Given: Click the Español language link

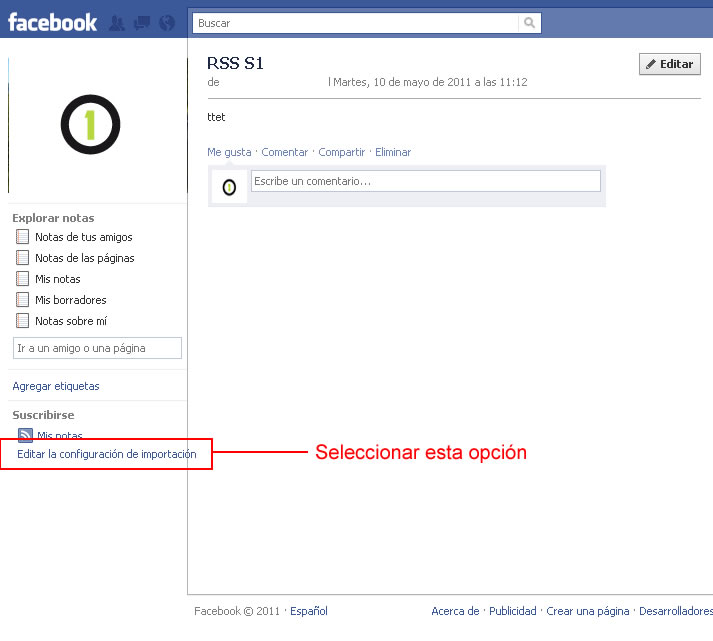Looking at the screenshot, I should point(309,611).
